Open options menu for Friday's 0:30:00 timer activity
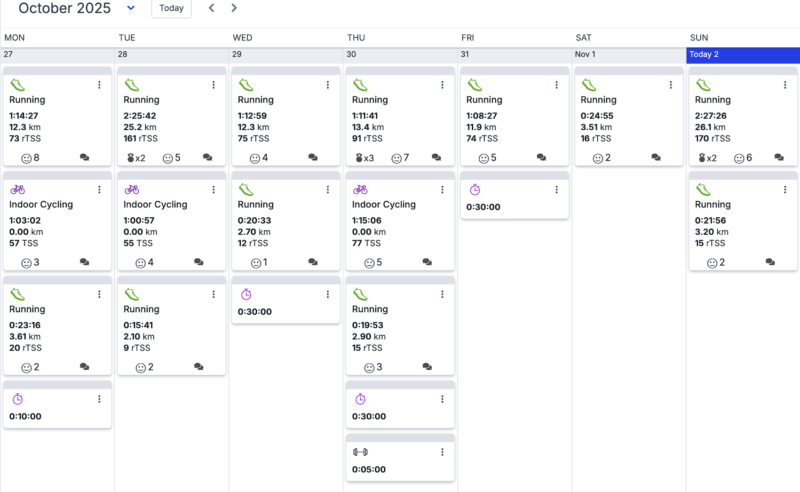Screen dimensions: 800x492 (555, 190)
